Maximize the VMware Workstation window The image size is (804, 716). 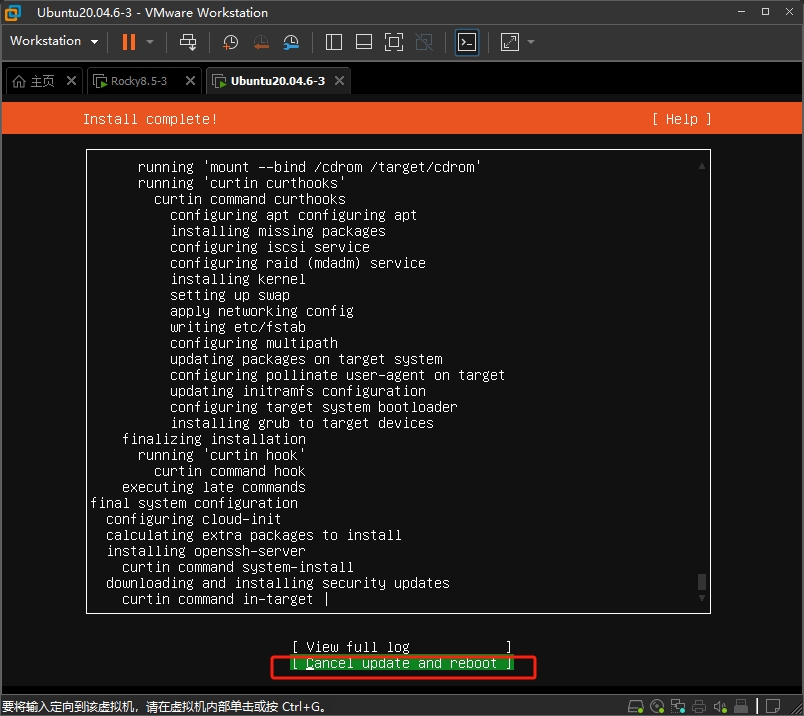(765, 12)
